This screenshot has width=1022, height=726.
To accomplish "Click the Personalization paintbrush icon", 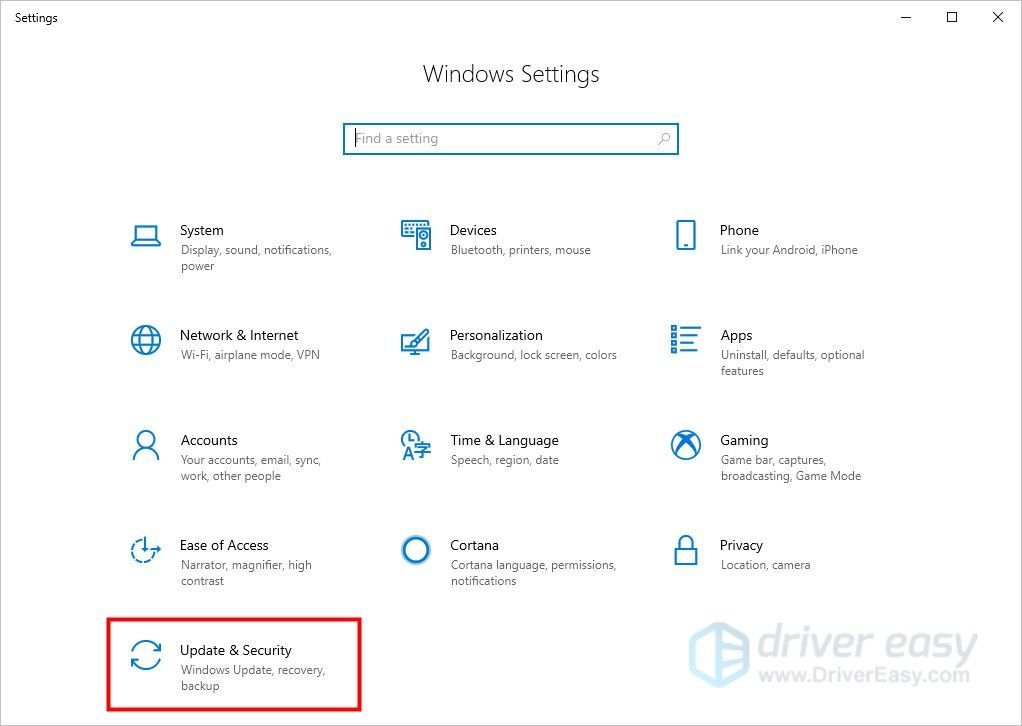I will pos(416,341).
